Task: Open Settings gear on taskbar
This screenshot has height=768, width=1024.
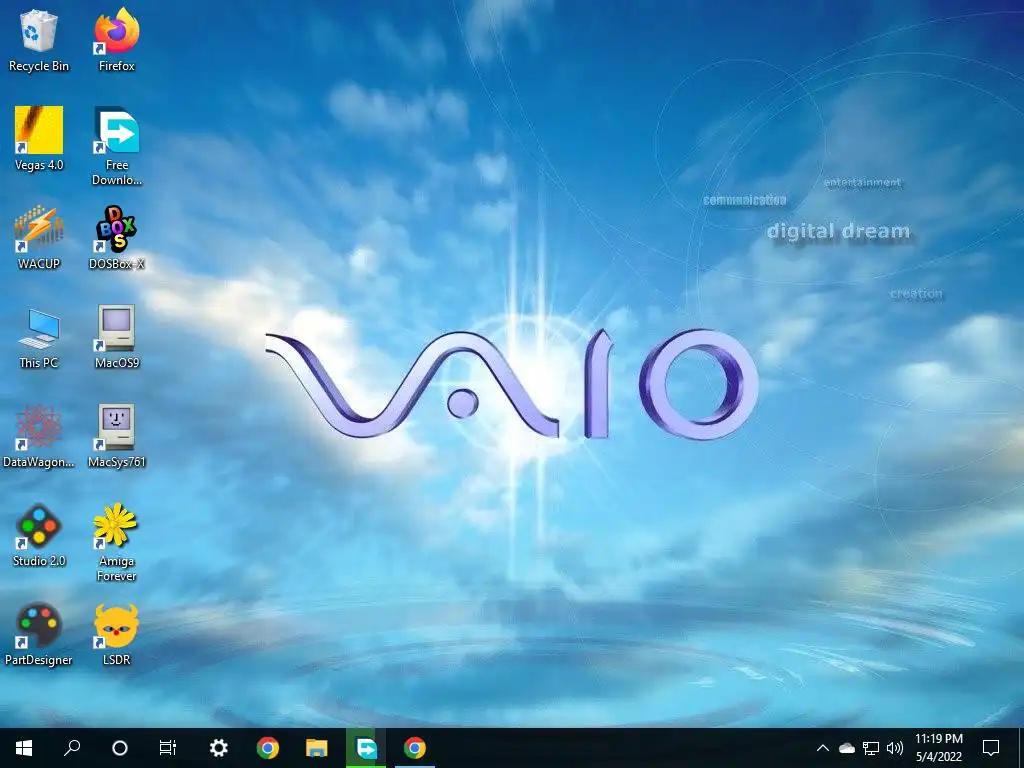Action: pyautogui.click(x=218, y=748)
